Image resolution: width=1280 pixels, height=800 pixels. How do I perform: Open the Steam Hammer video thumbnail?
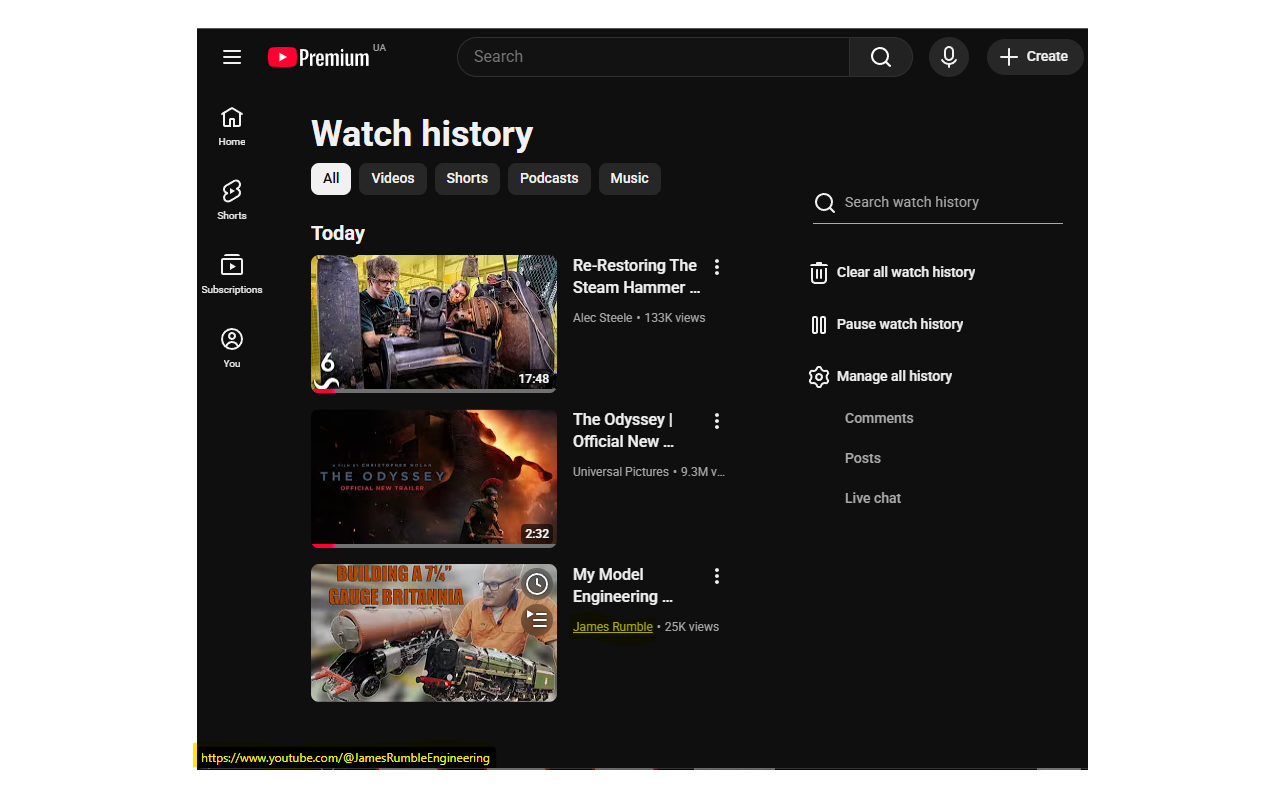pos(434,324)
